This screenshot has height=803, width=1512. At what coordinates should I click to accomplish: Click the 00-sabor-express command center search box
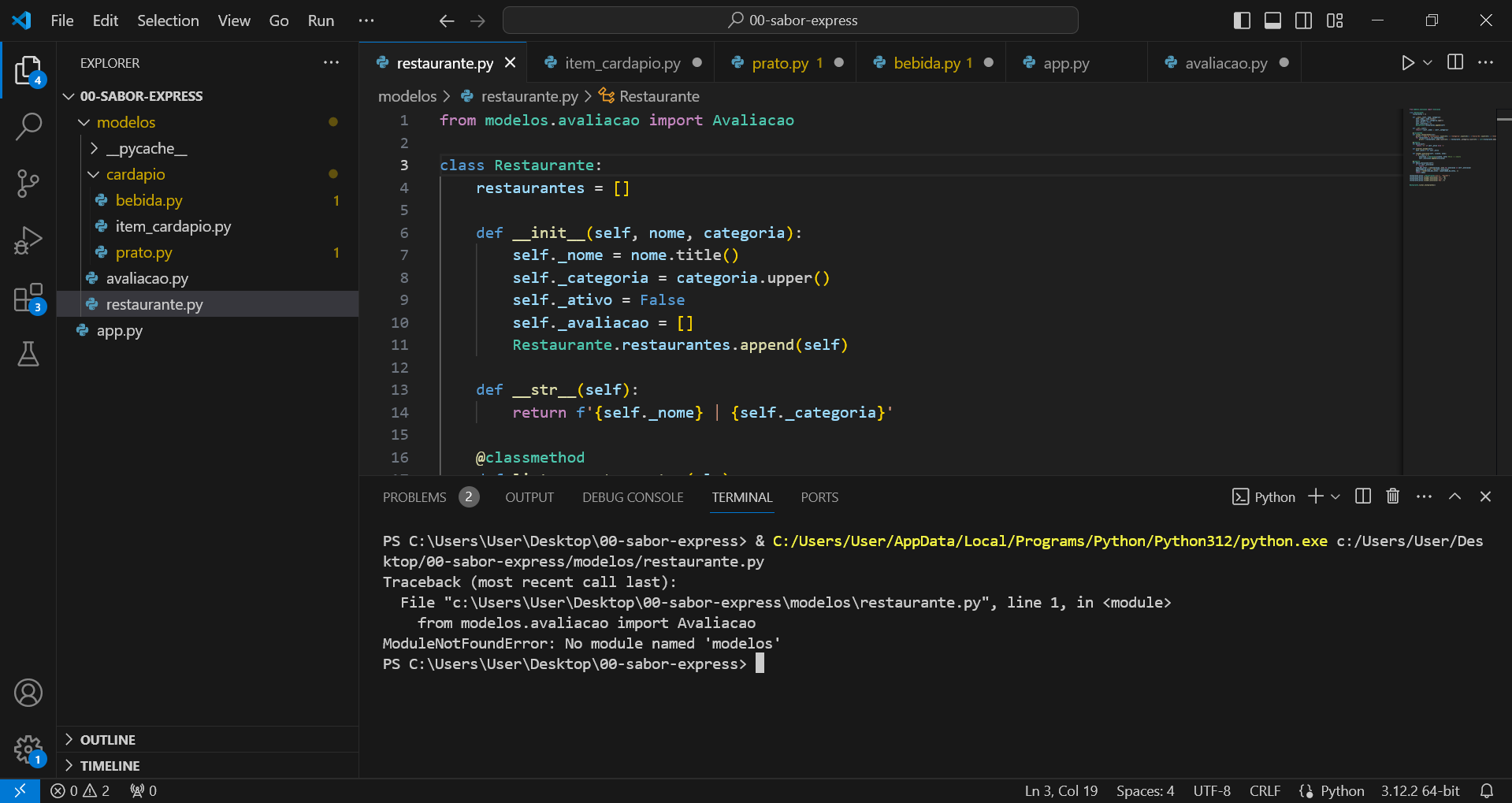[790, 20]
